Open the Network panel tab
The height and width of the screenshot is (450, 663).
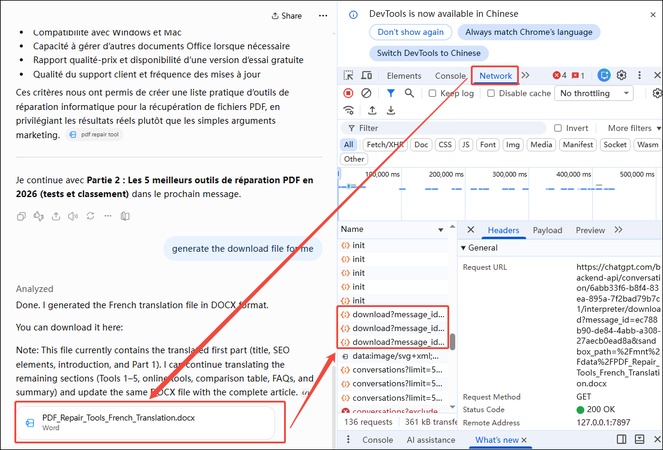pyautogui.click(x=495, y=76)
